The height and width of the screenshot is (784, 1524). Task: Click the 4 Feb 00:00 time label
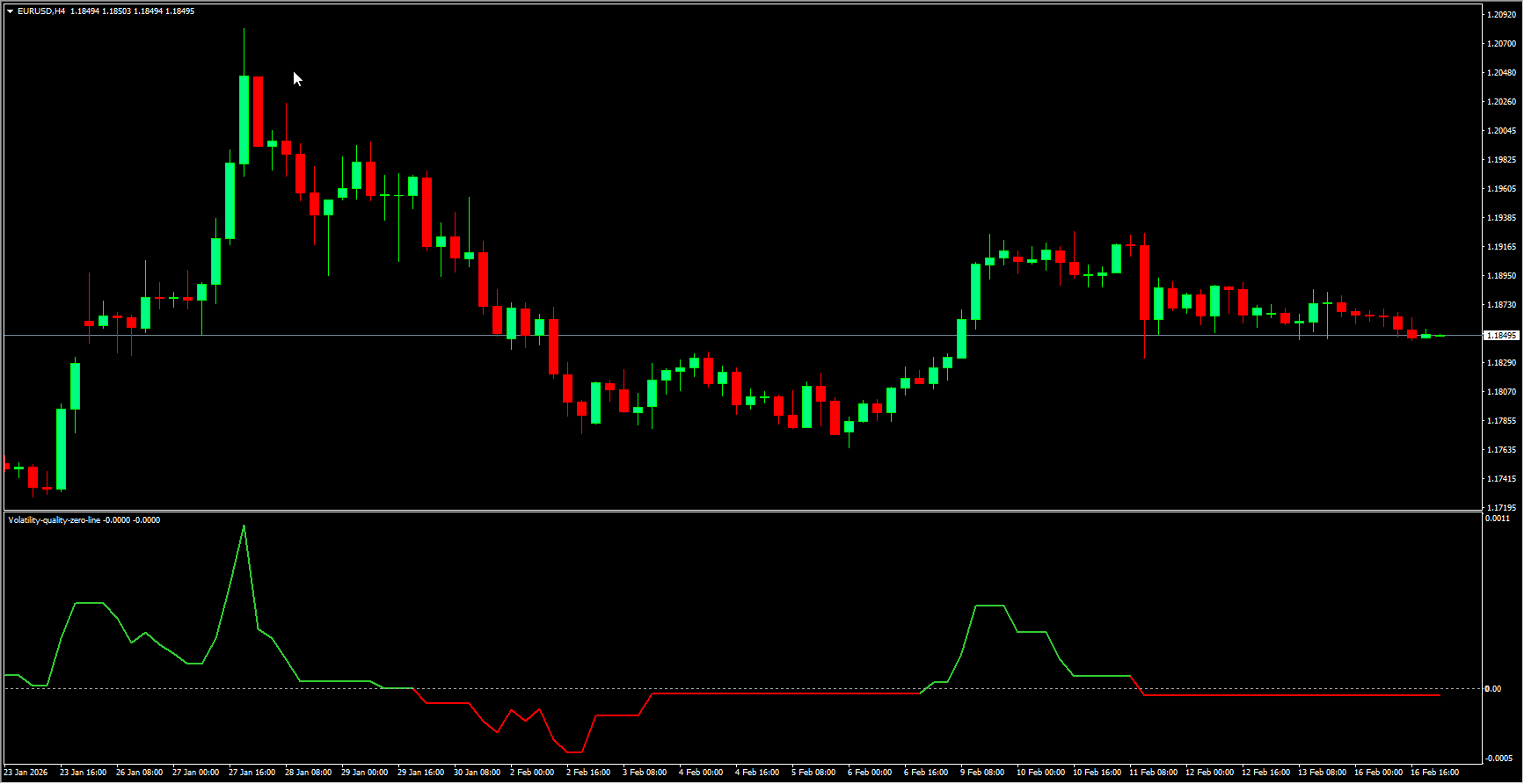pos(701,773)
